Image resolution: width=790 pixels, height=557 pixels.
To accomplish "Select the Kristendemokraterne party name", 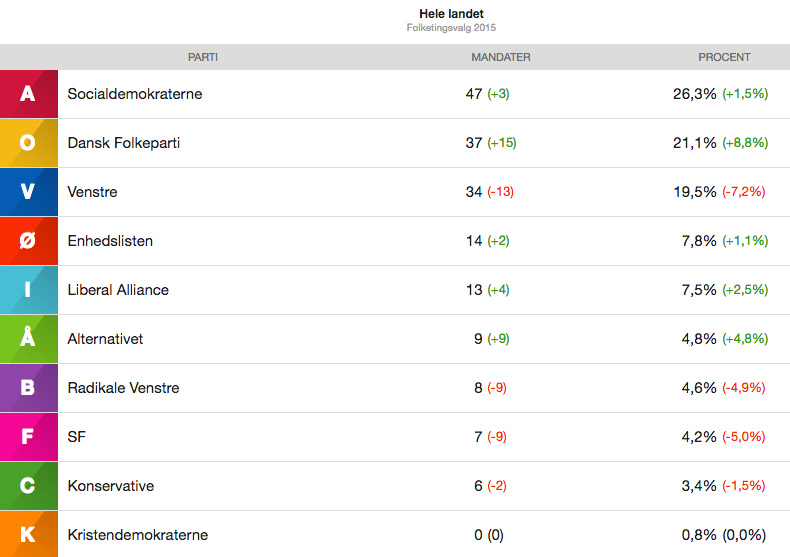I will (x=138, y=535).
